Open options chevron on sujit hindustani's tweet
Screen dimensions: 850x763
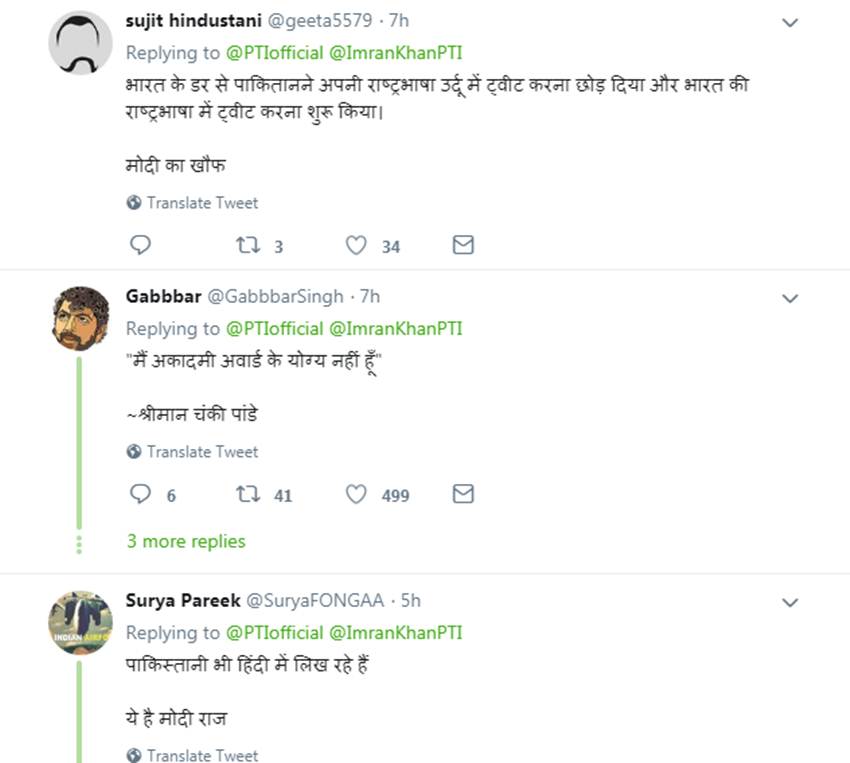pos(790,22)
